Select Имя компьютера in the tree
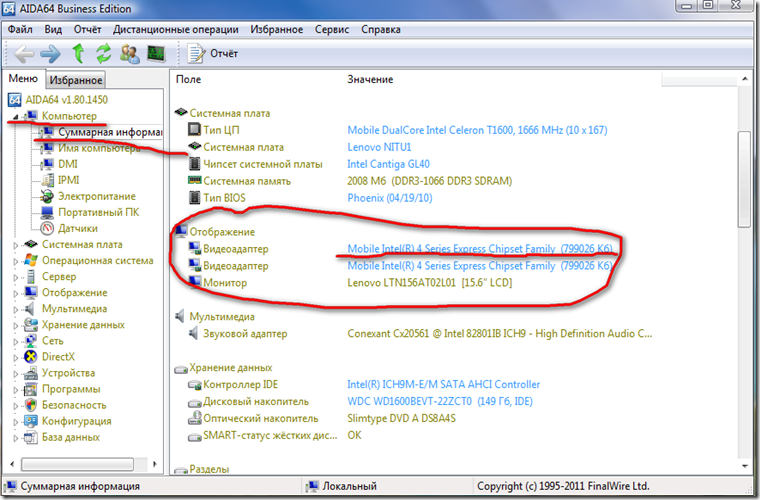 coord(99,148)
